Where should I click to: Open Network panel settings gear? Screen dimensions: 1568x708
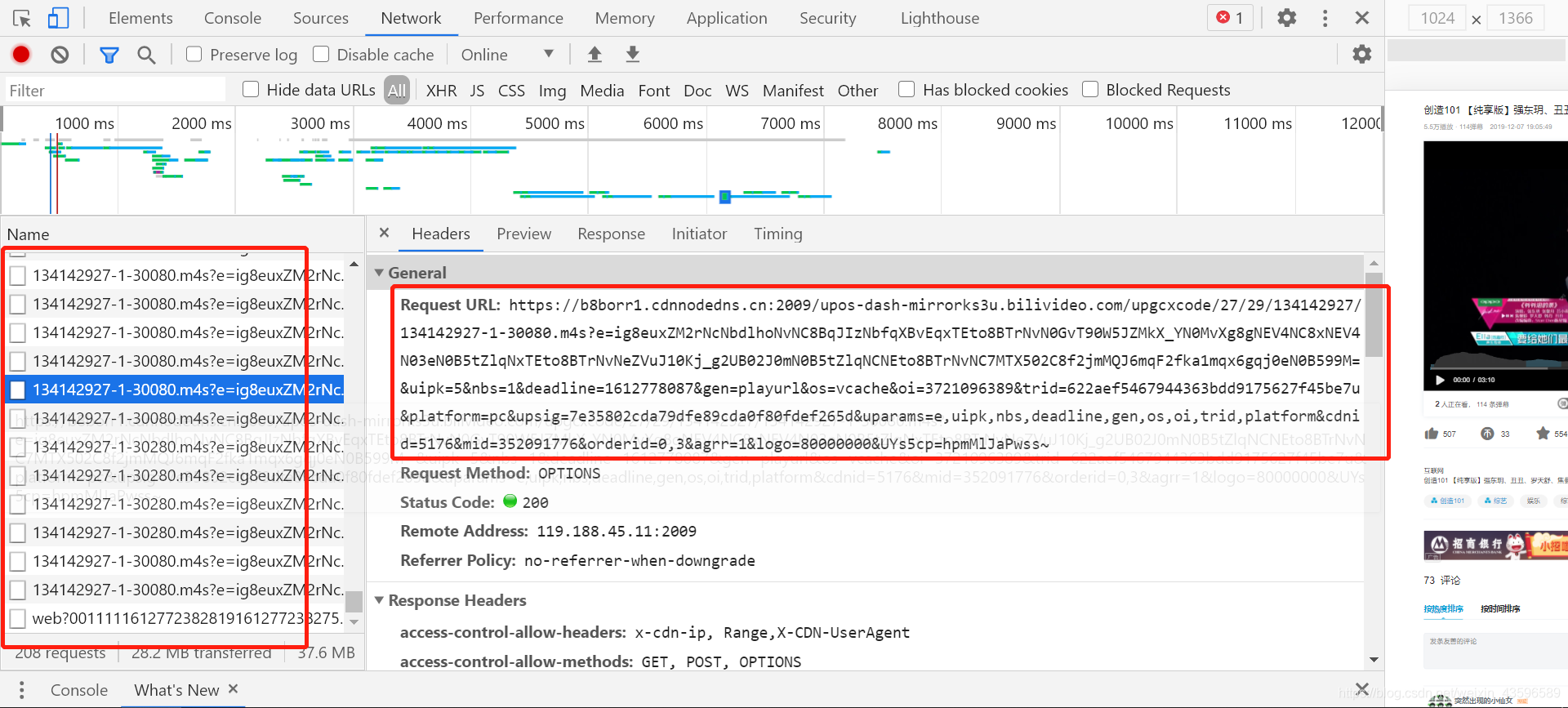click(x=1361, y=55)
